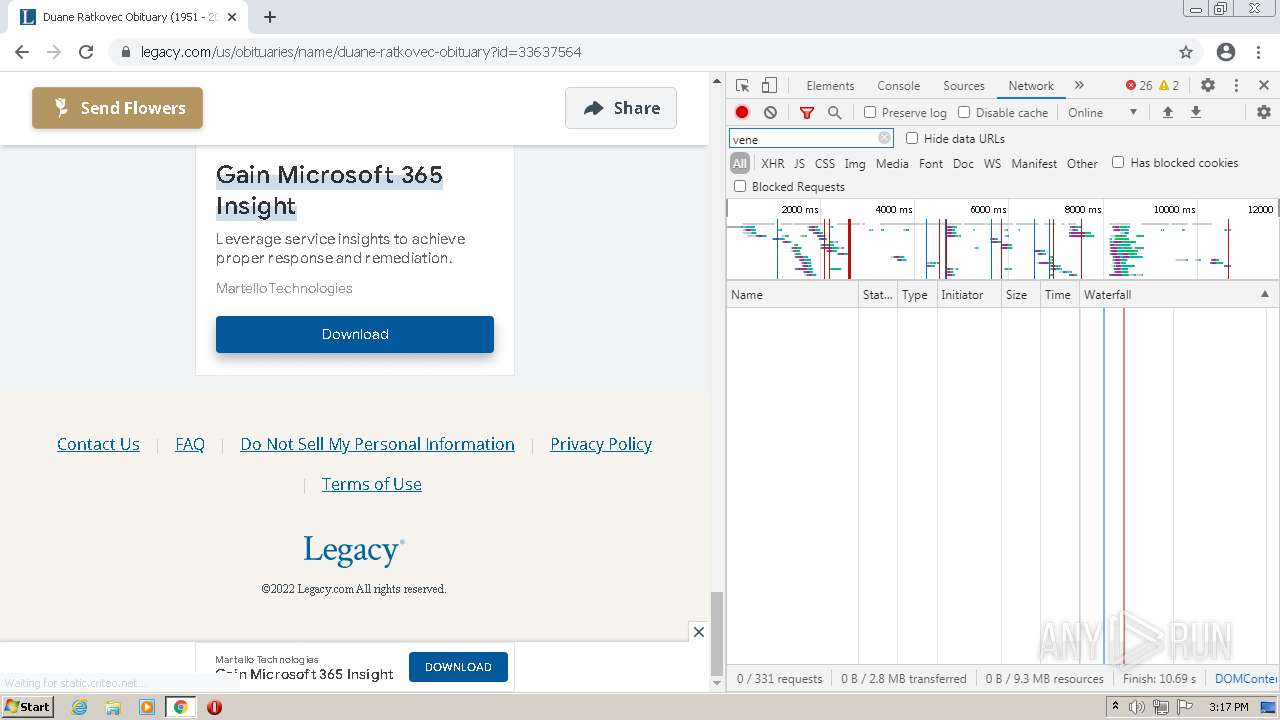Bookmark this page with the star

[x=1186, y=52]
